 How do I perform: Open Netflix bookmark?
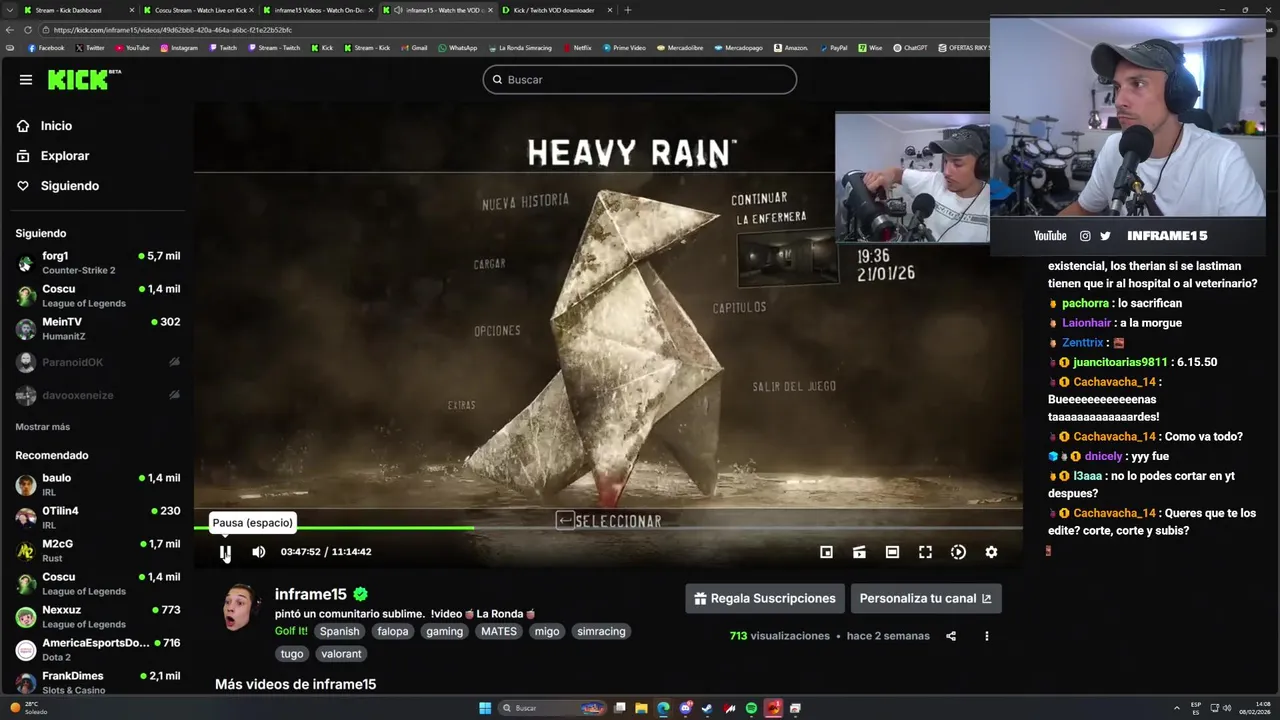(x=577, y=48)
